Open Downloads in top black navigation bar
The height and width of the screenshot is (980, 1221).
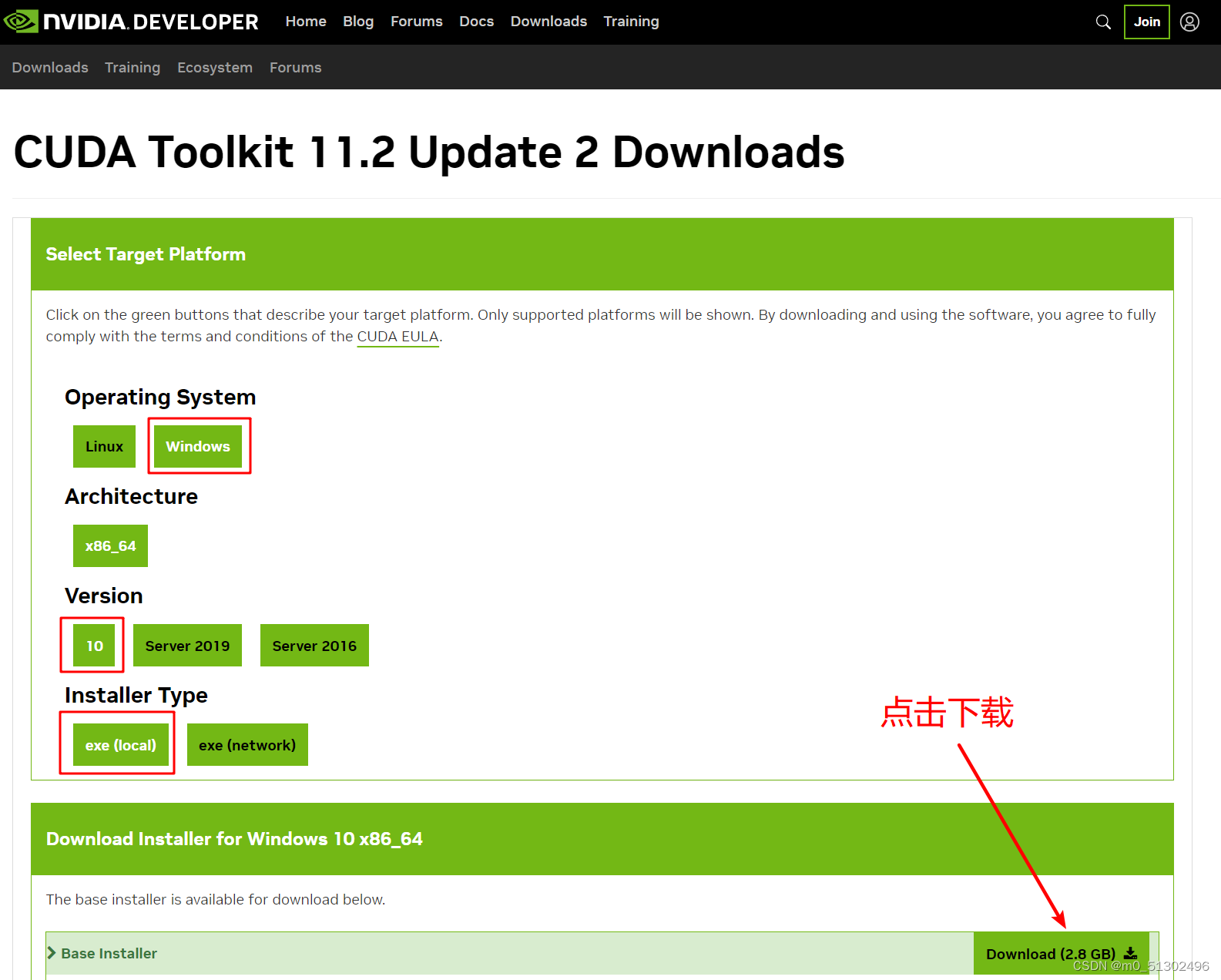(x=548, y=22)
